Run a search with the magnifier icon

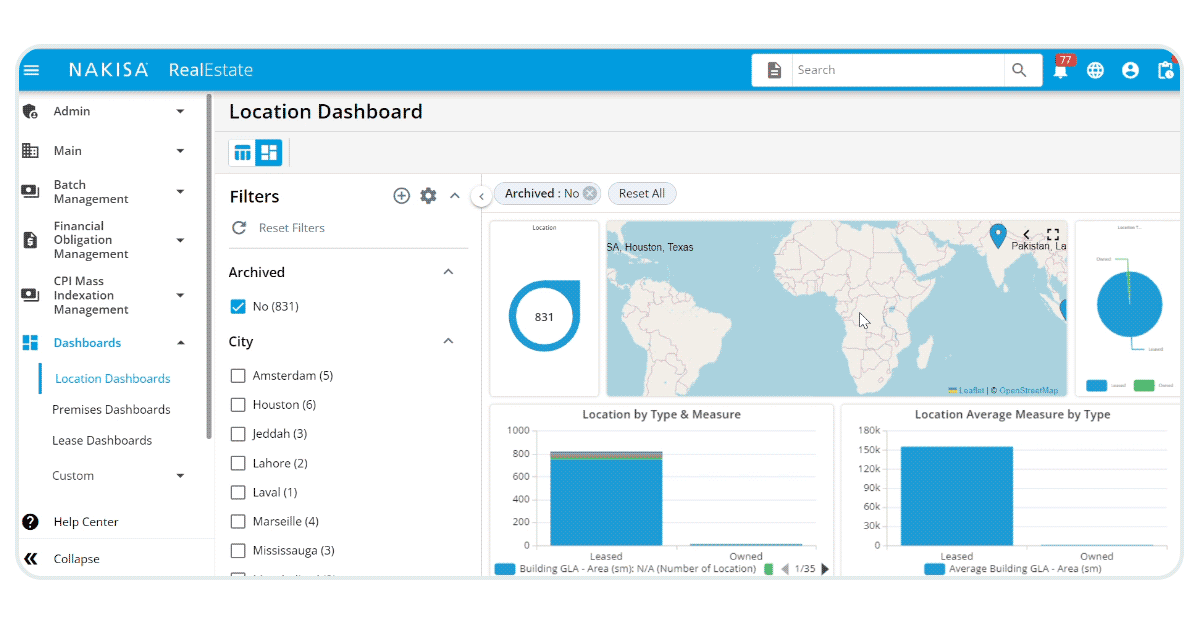point(1020,70)
